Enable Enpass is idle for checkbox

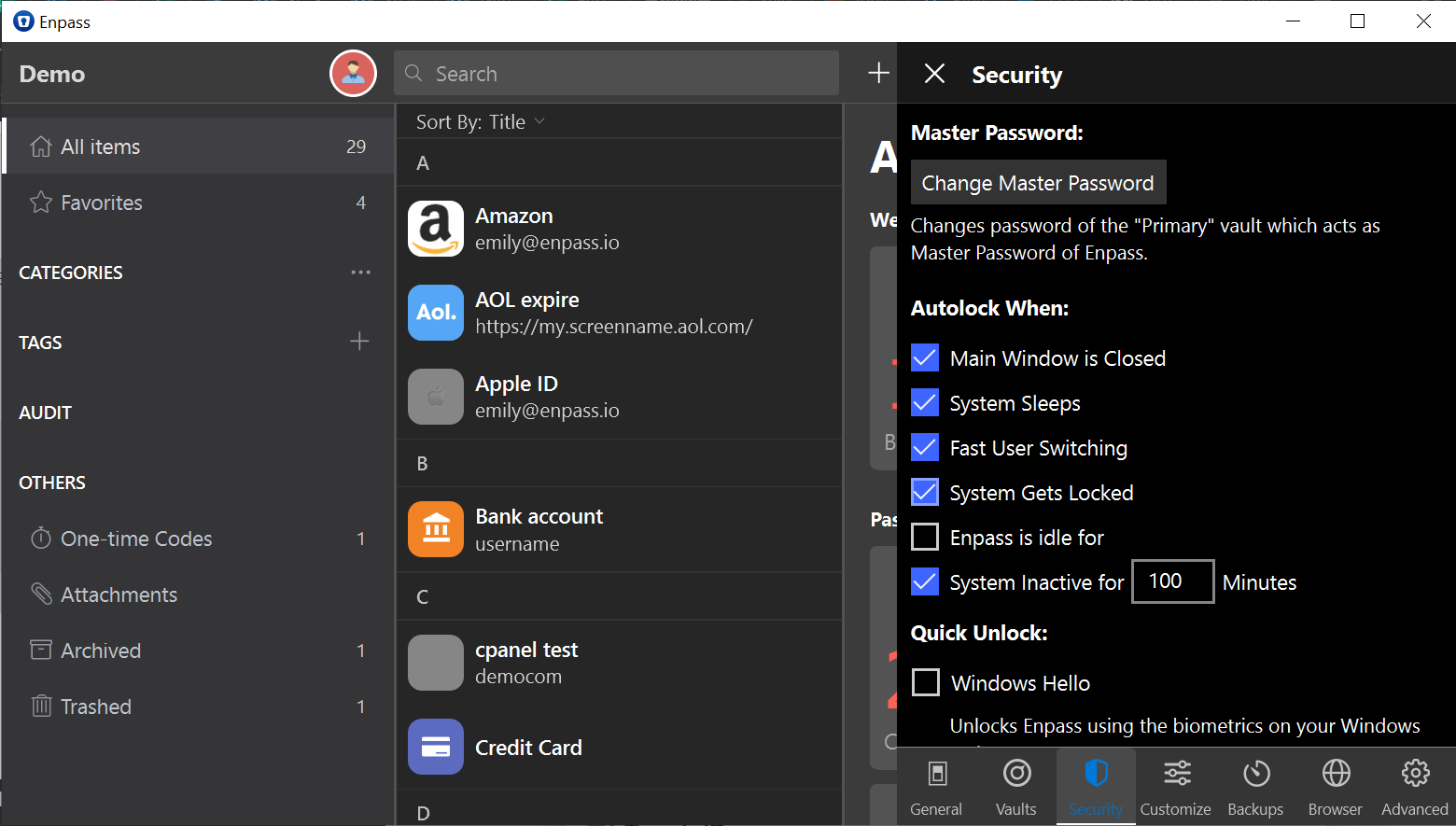coord(925,537)
